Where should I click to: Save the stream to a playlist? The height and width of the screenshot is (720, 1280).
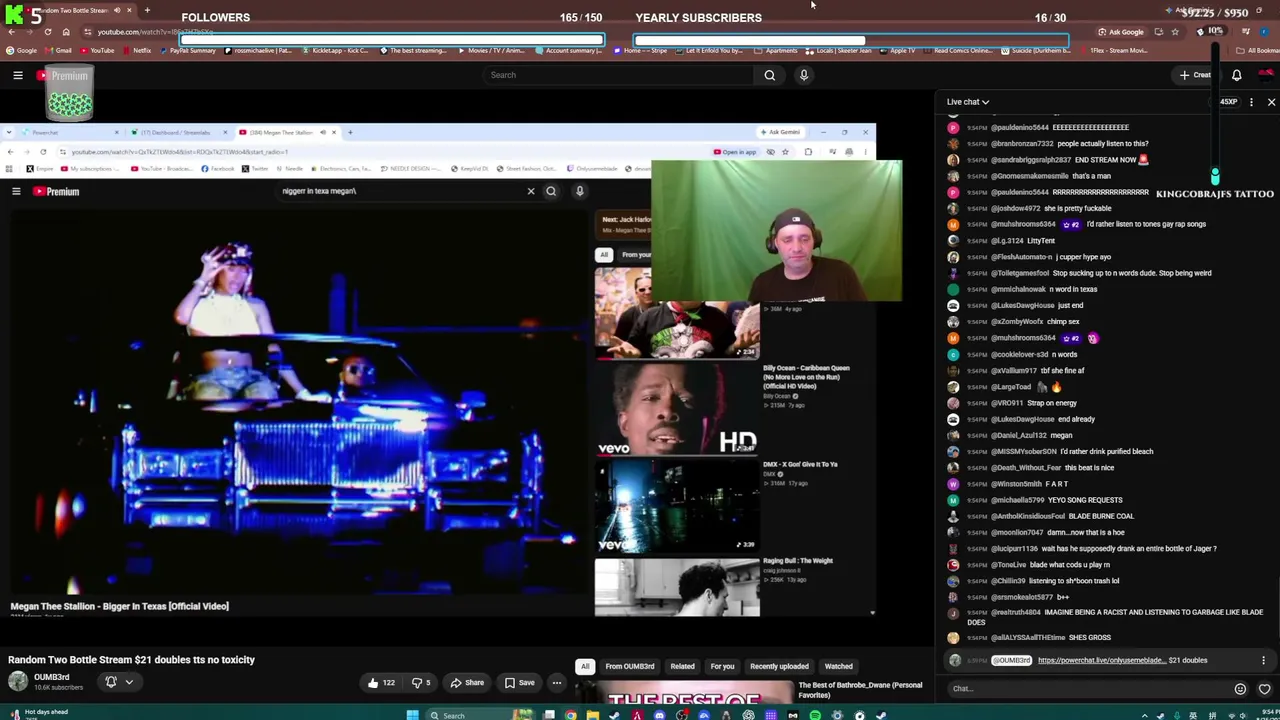click(519, 683)
